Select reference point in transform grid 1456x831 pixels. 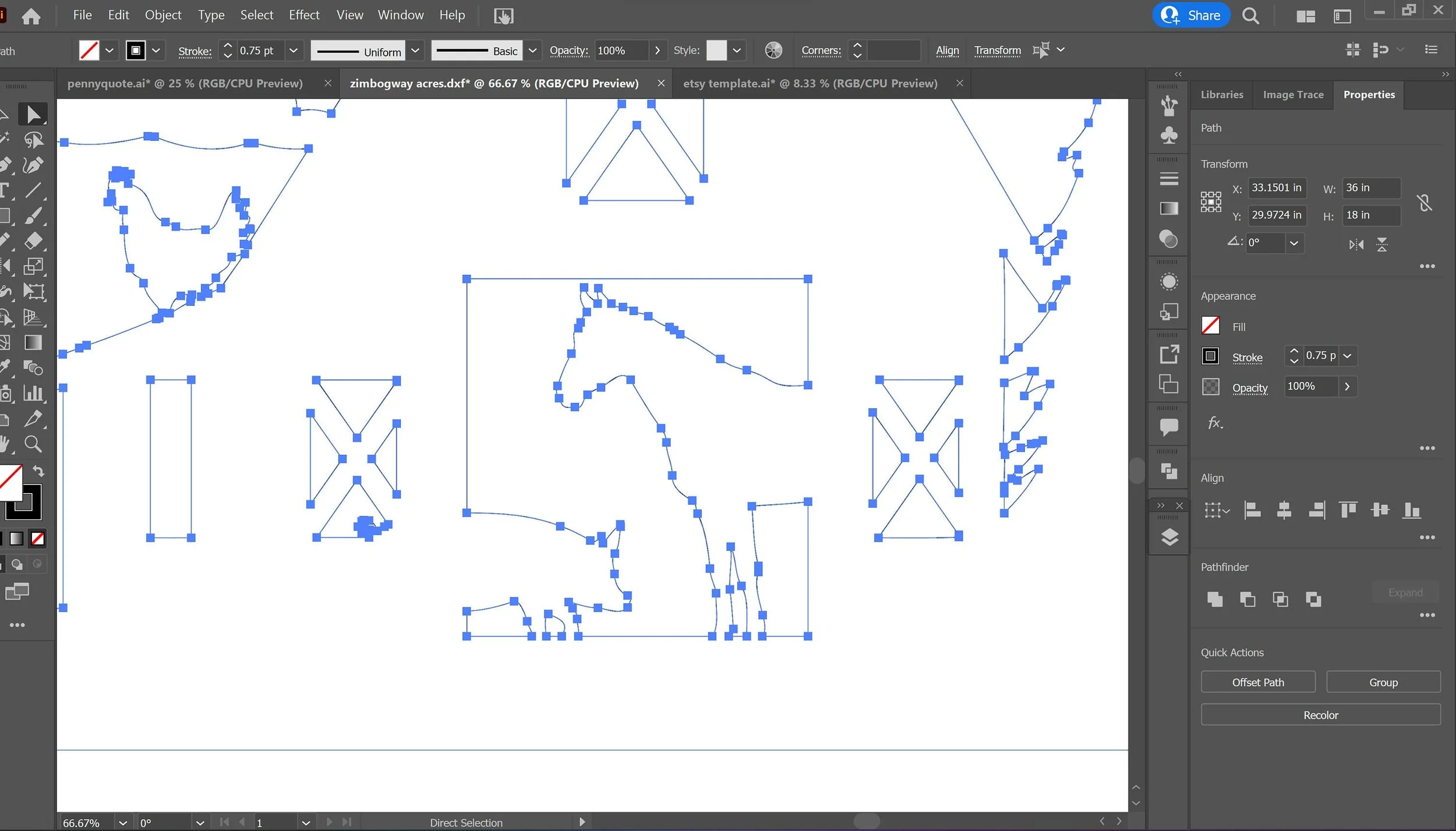pyautogui.click(x=1210, y=202)
